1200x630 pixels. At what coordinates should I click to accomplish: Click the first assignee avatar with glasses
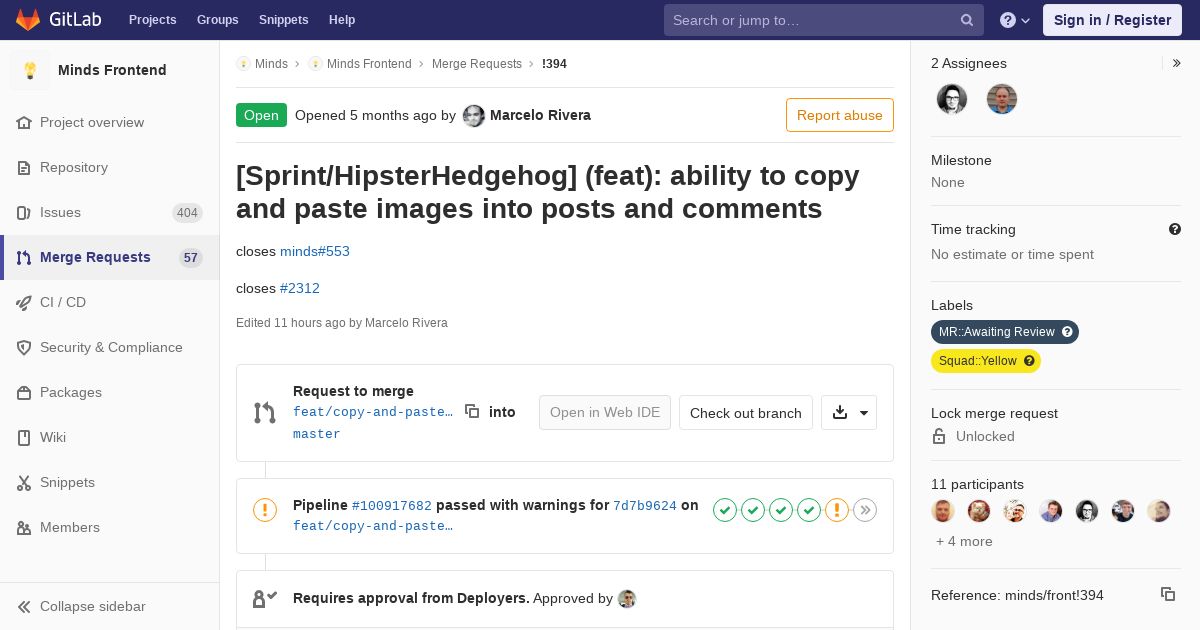click(952, 99)
